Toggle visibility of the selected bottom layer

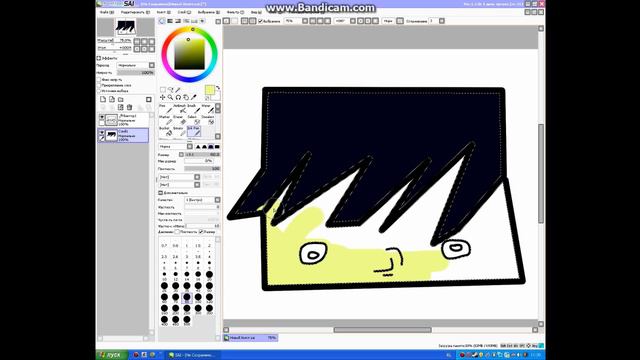(x=102, y=132)
